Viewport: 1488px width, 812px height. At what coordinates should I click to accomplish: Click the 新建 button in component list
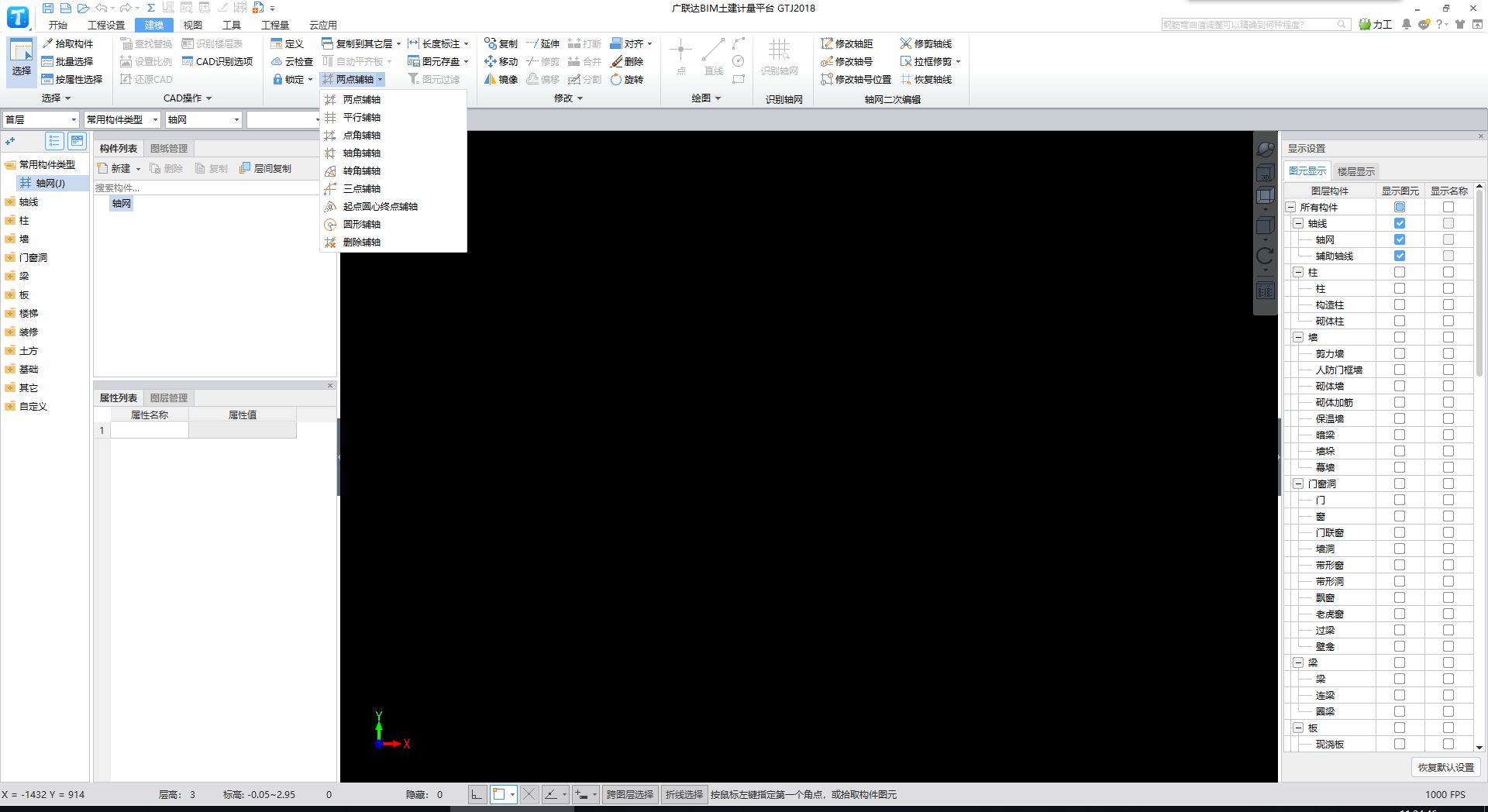(115, 168)
